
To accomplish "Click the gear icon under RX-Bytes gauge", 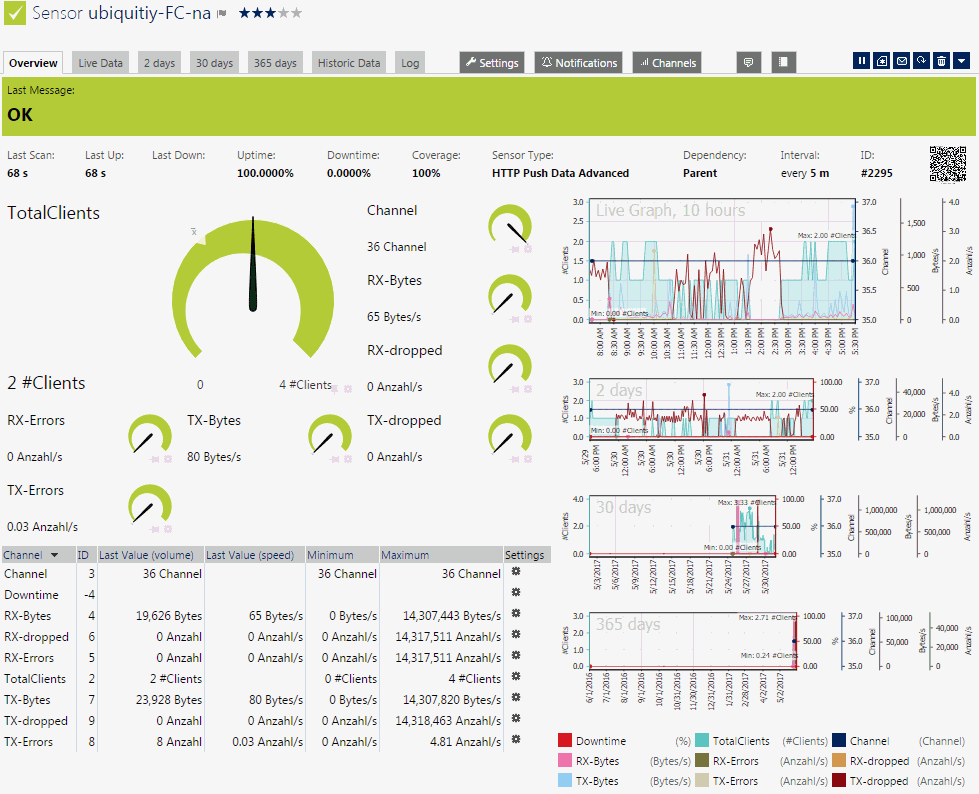I will pyautogui.click(x=528, y=319).
